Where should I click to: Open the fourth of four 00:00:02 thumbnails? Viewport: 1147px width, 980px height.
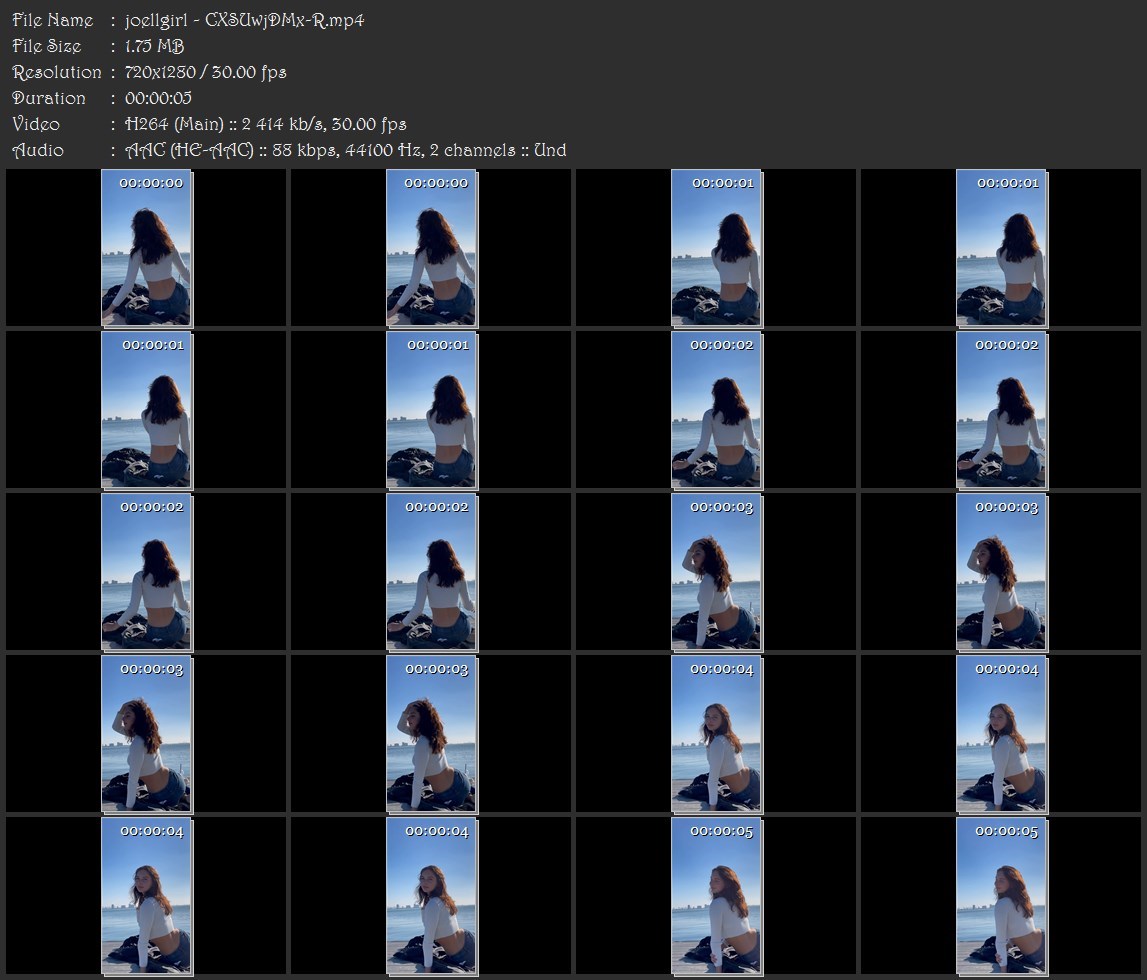point(432,572)
